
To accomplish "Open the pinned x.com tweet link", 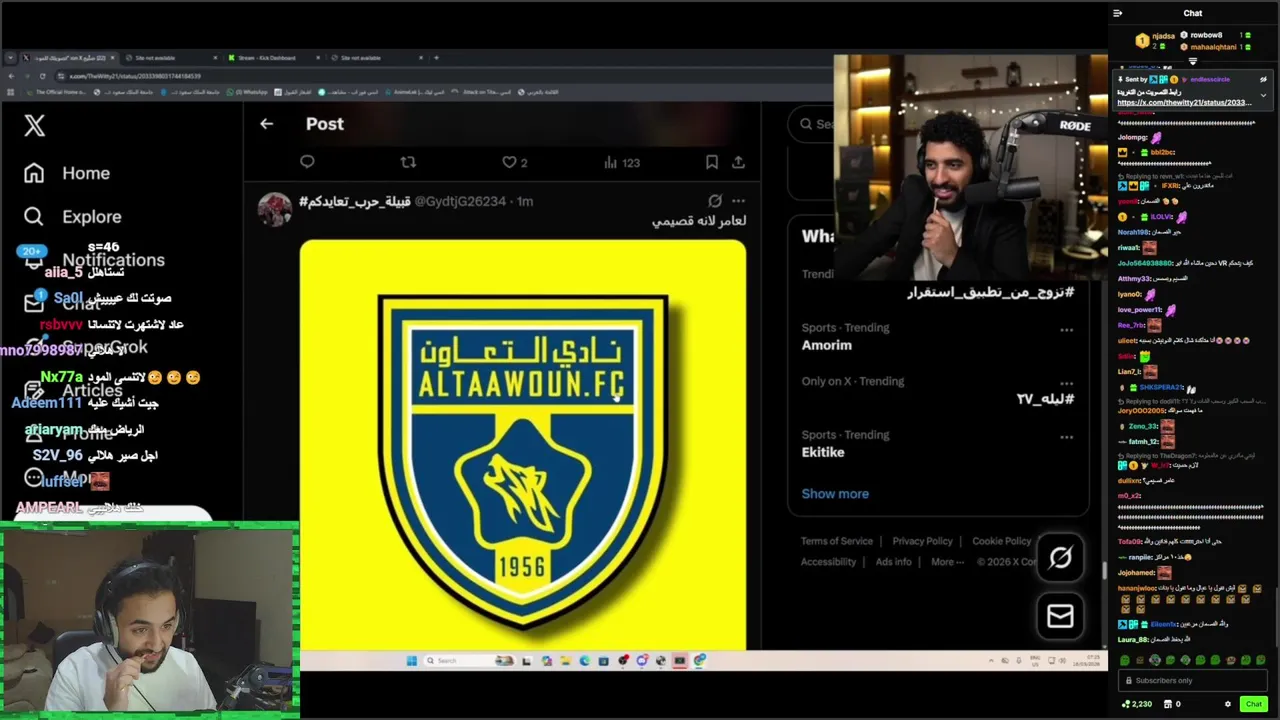I will [x=1184, y=102].
